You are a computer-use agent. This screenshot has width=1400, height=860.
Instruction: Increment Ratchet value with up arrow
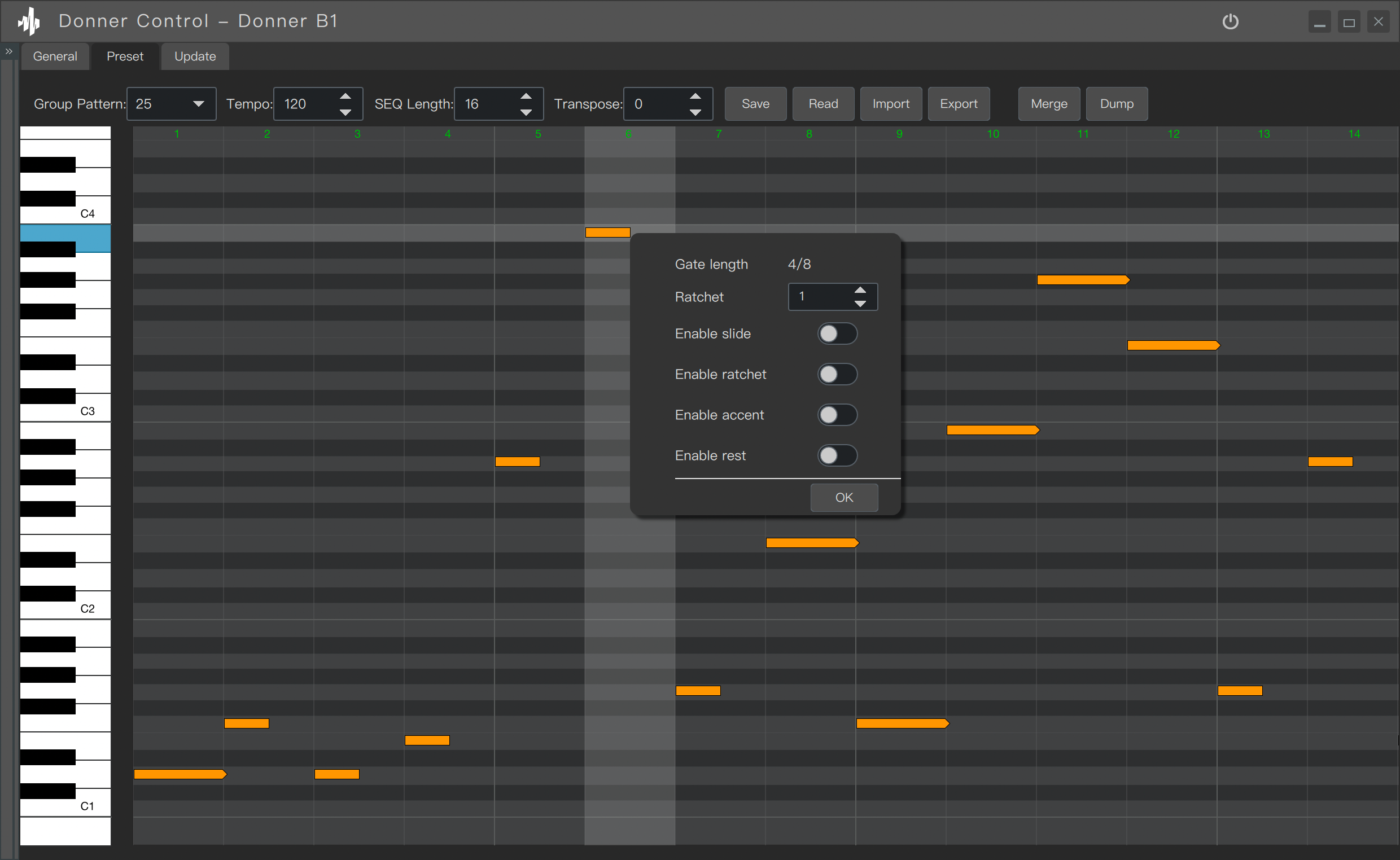pyautogui.click(x=860, y=290)
